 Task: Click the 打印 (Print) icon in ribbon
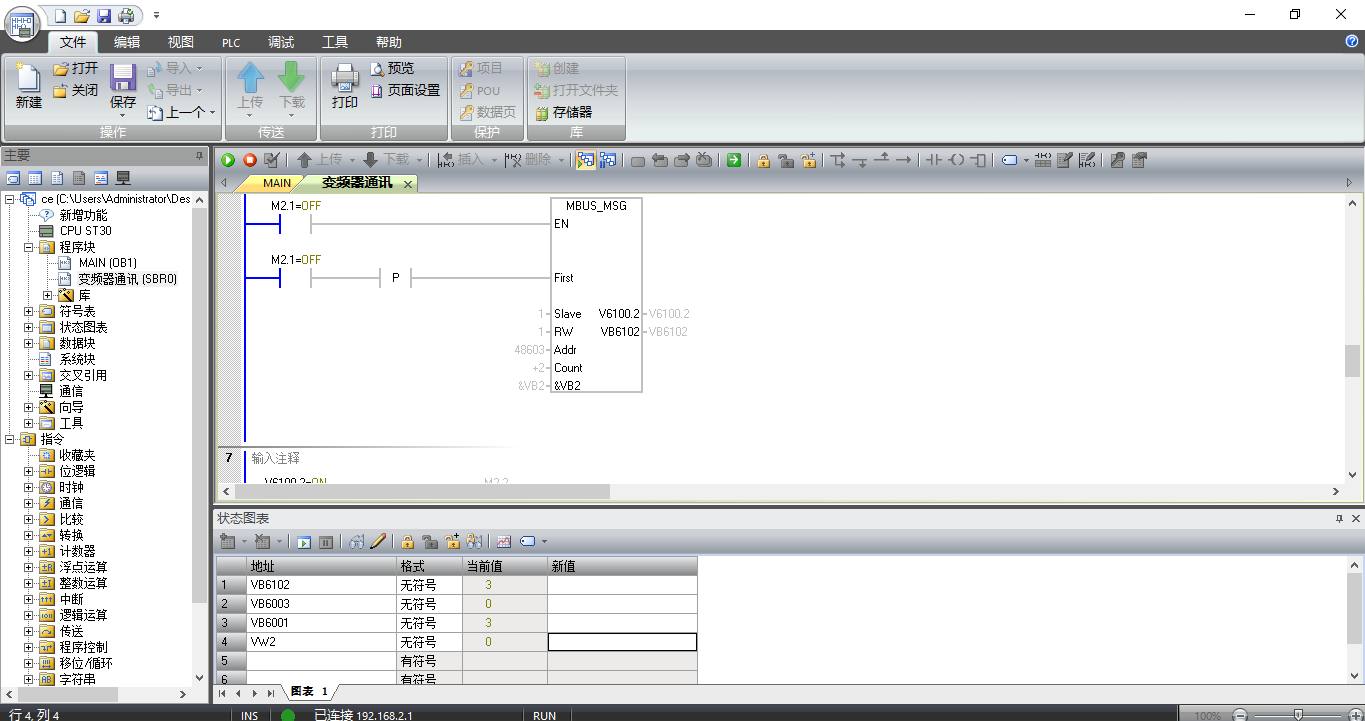(345, 86)
